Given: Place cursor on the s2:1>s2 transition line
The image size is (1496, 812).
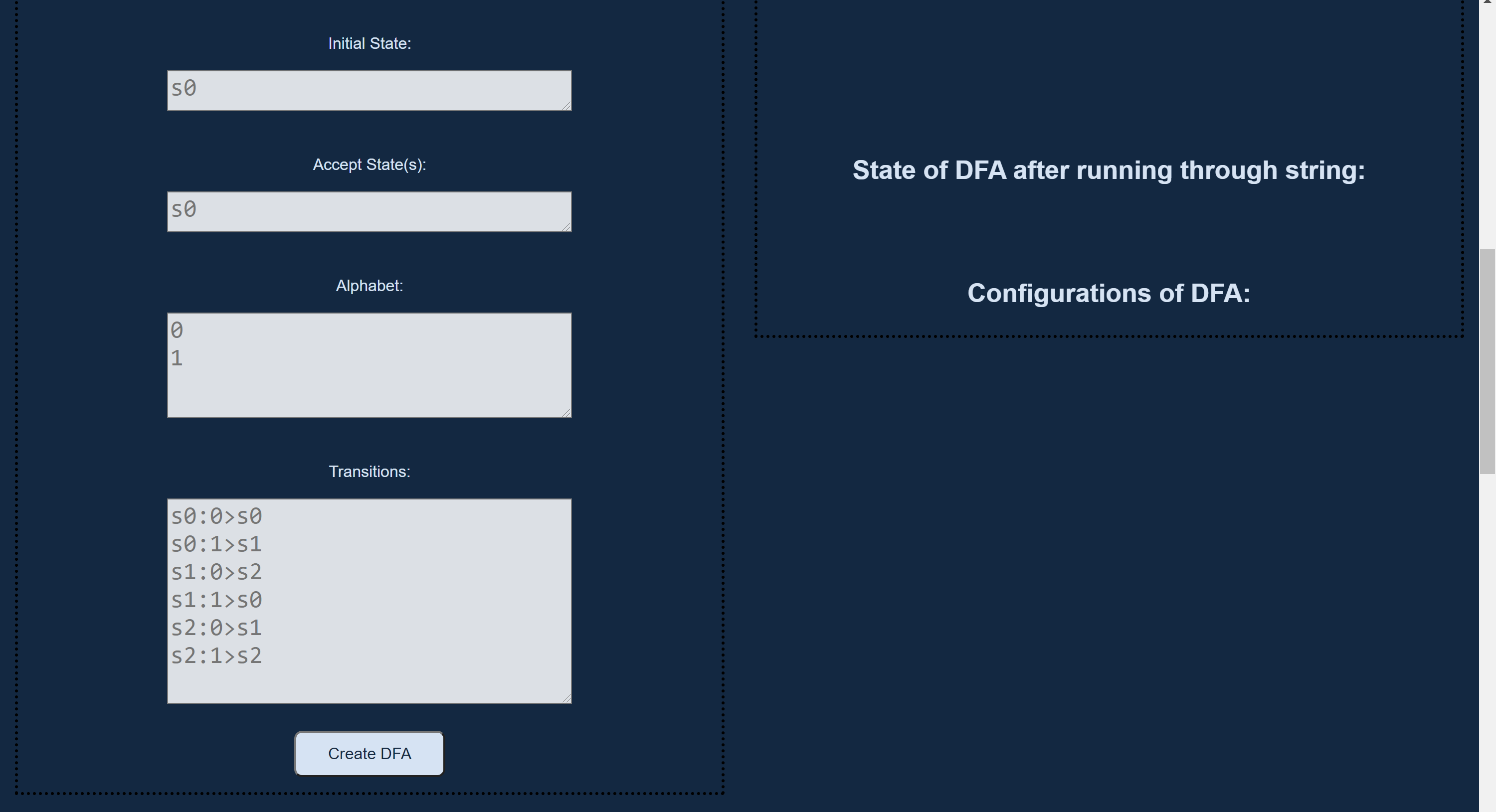Looking at the screenshot, I should 216,656.
